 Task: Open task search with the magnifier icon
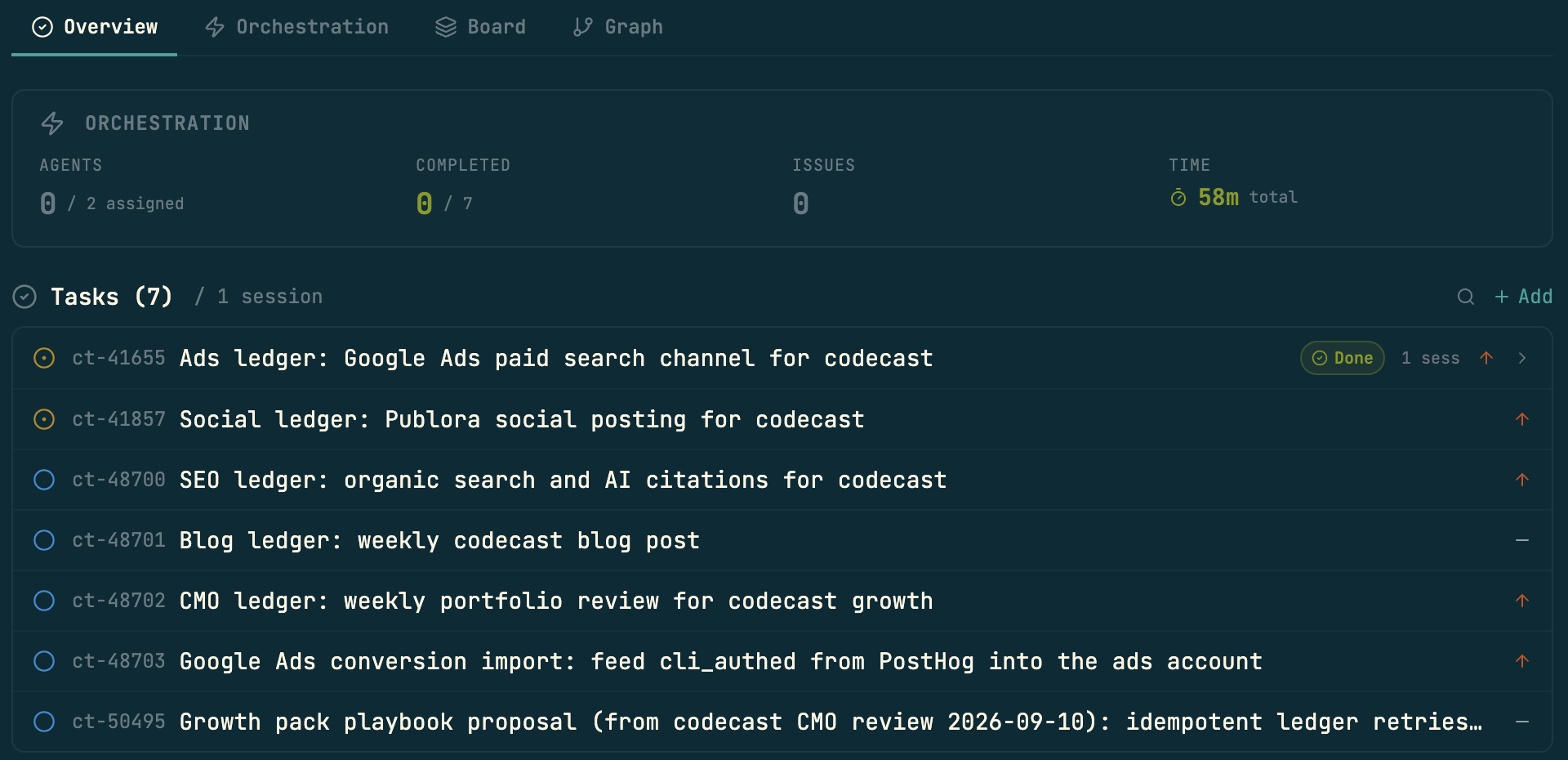pos(1466,297)
